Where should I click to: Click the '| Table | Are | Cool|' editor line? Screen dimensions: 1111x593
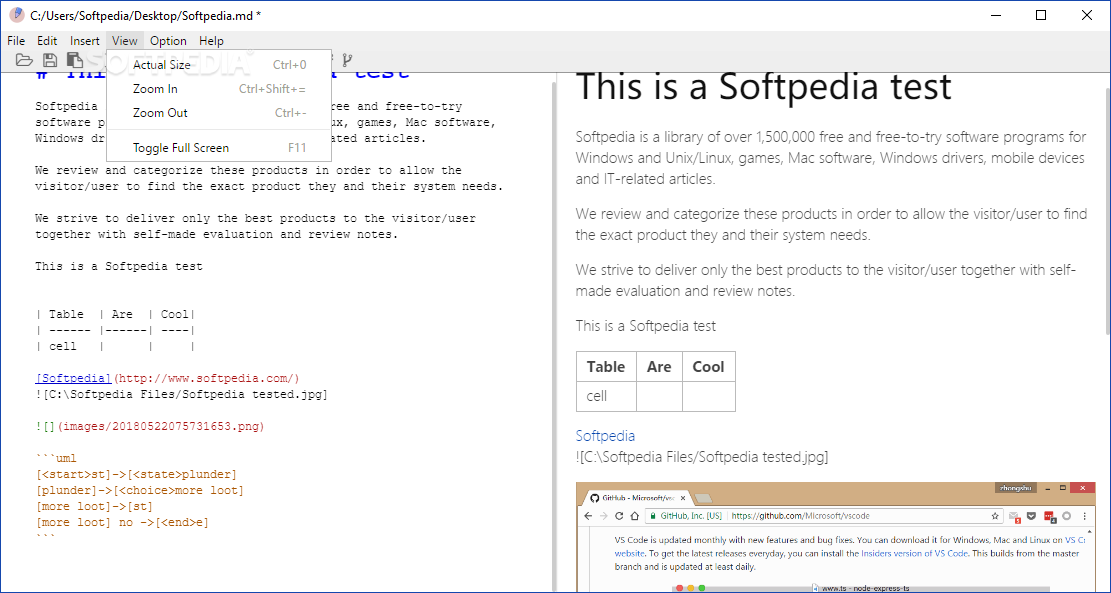[x=115, y=314]
